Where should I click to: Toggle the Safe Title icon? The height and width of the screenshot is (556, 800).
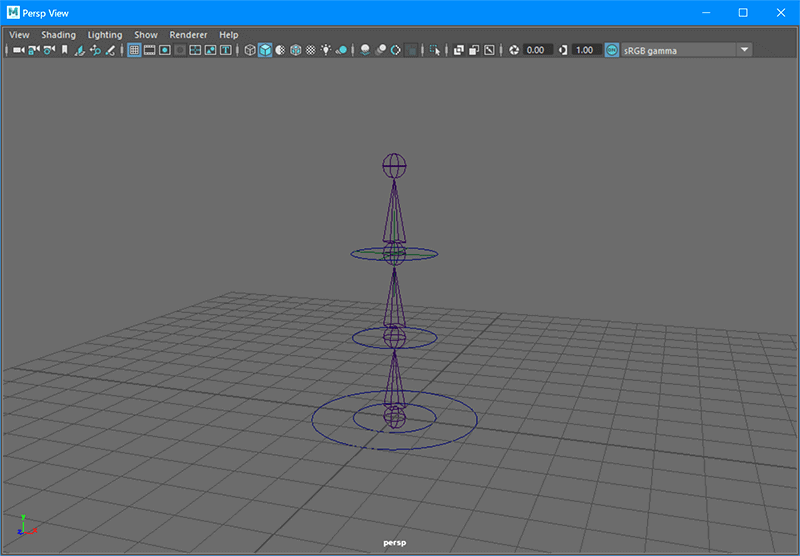coord(226,50)
